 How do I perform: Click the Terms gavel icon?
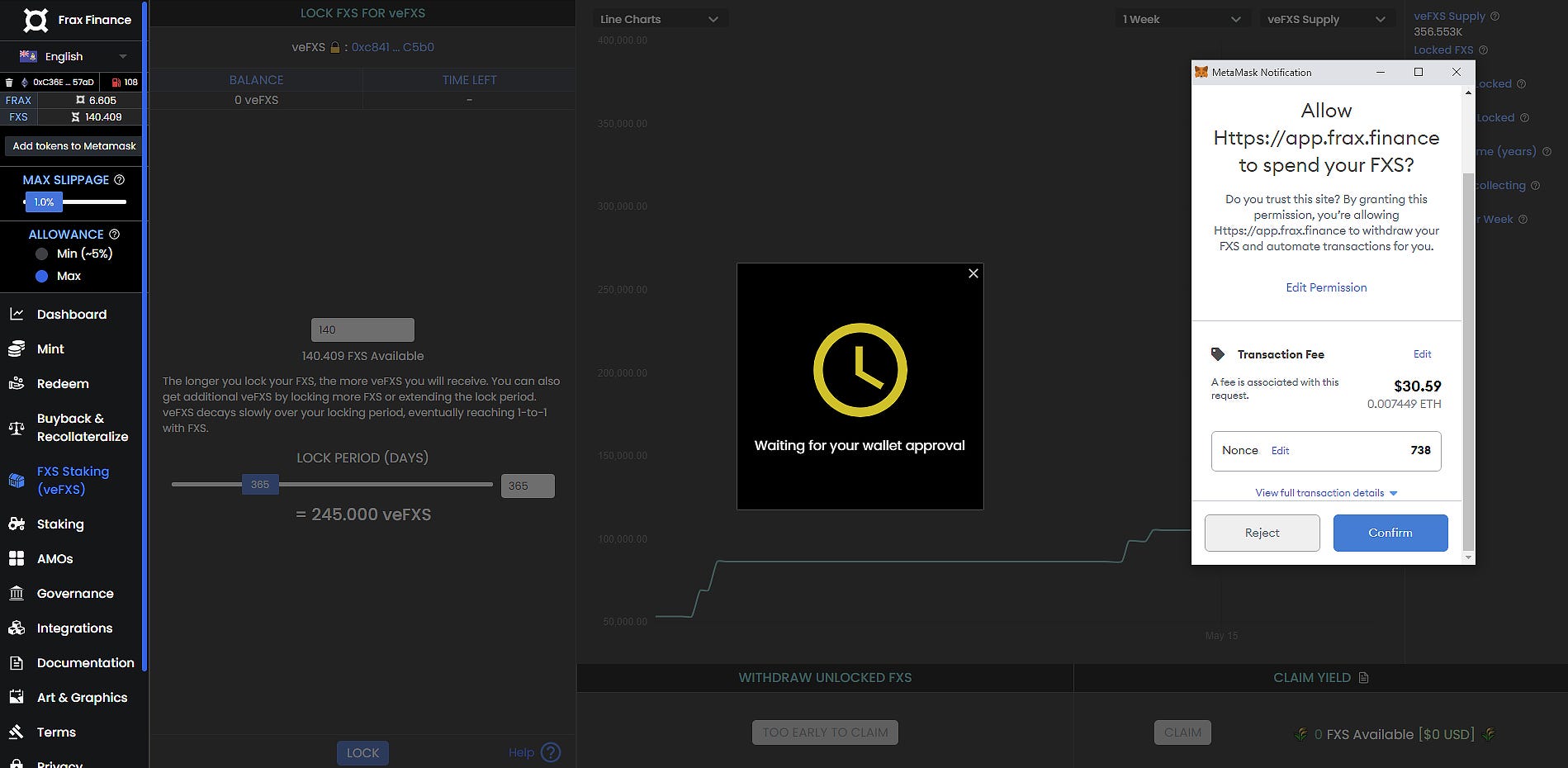click(17, 732)
